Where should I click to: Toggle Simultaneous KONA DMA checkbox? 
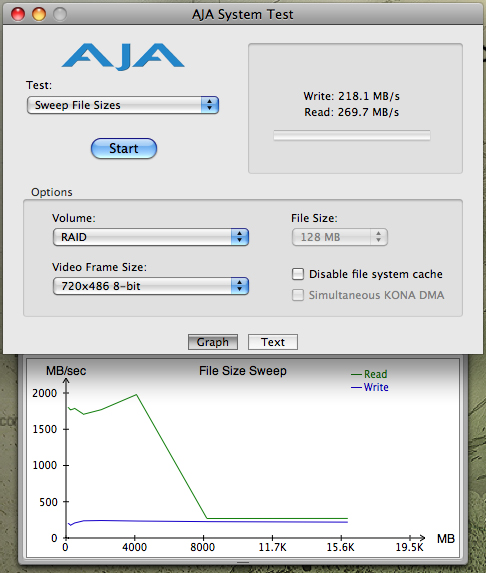(x=298, y=295)
